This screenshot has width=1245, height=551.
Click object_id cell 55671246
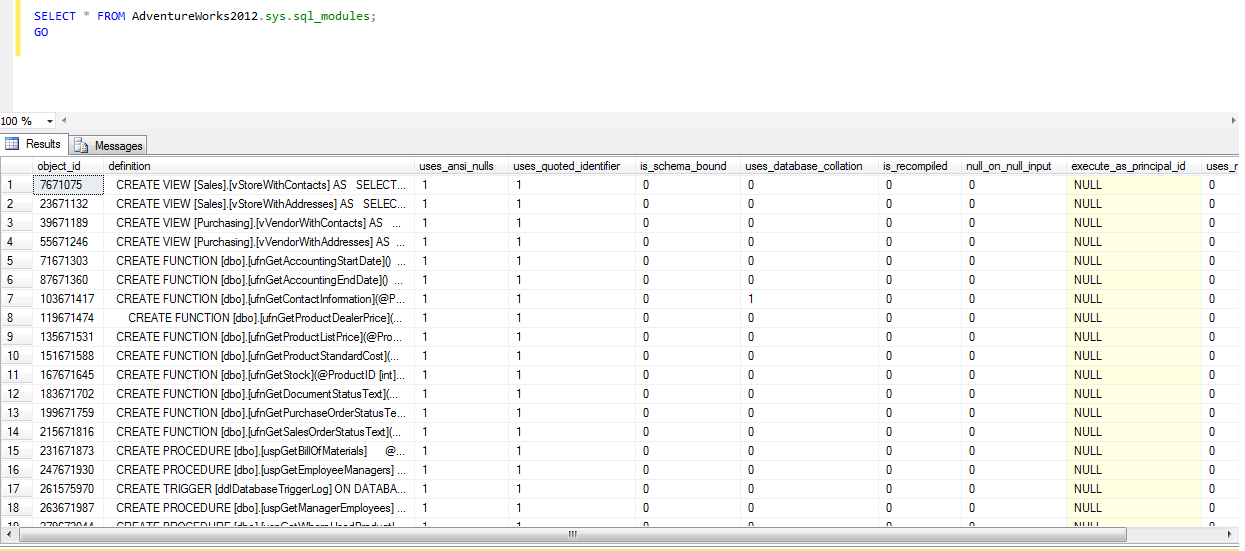coord(67,242)
